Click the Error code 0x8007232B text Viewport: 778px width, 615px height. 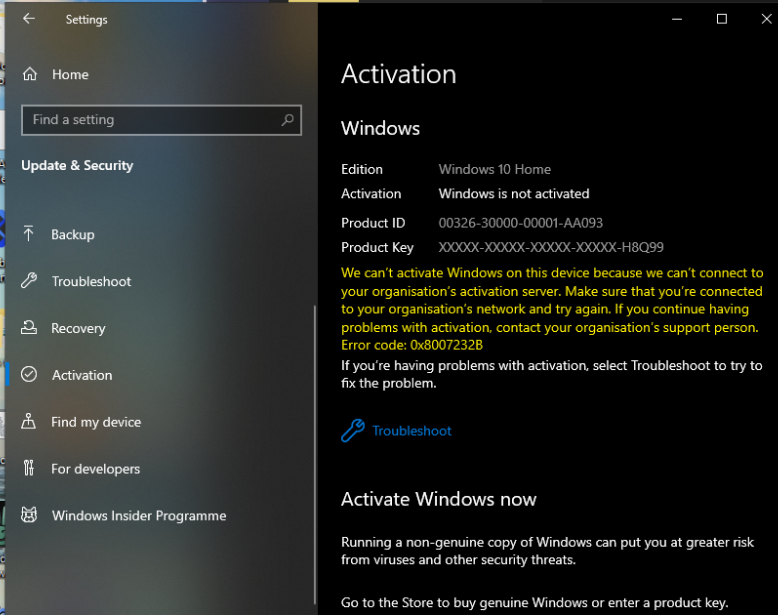point(412,345)
